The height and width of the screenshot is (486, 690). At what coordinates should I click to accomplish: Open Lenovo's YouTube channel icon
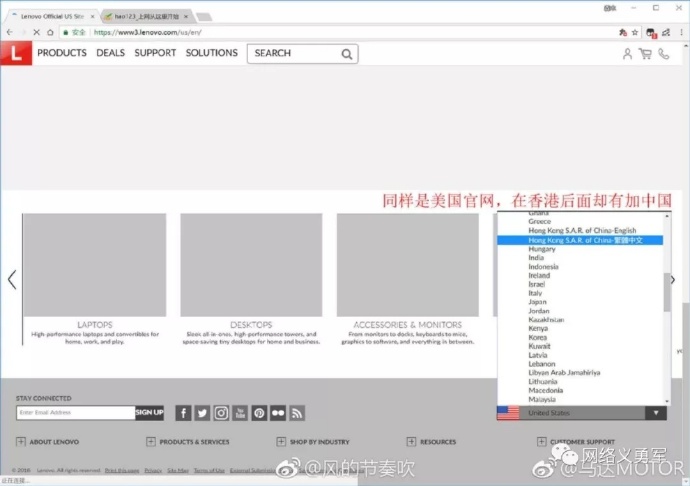click(x=240, y=413)
